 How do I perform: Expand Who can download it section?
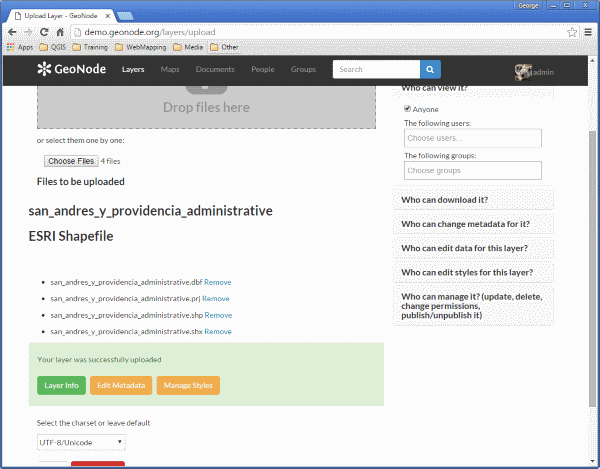pyautogui.click(x=473, y=200)
